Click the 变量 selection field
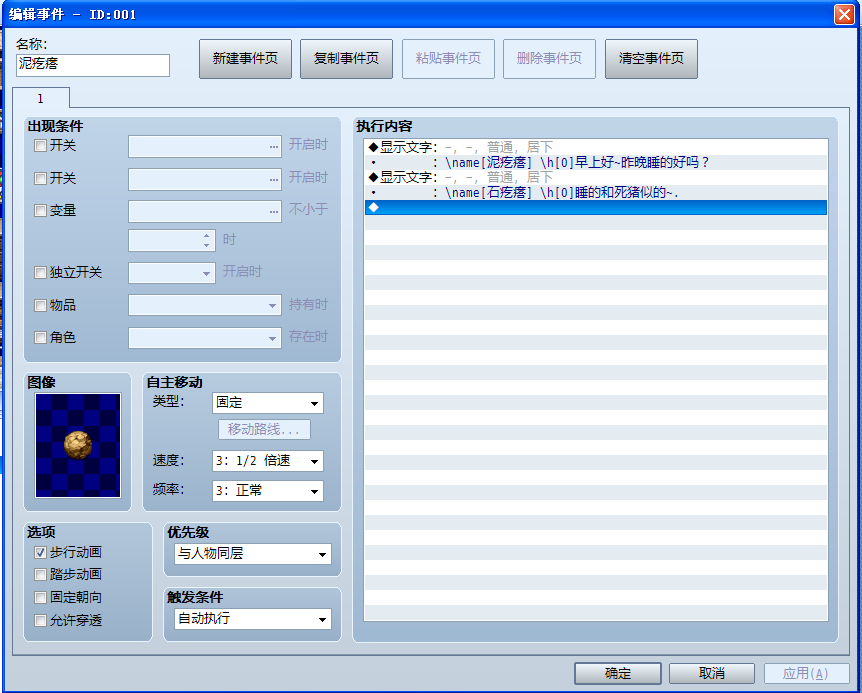This screenshot has height=693, width=862. (x=205, y=212)
